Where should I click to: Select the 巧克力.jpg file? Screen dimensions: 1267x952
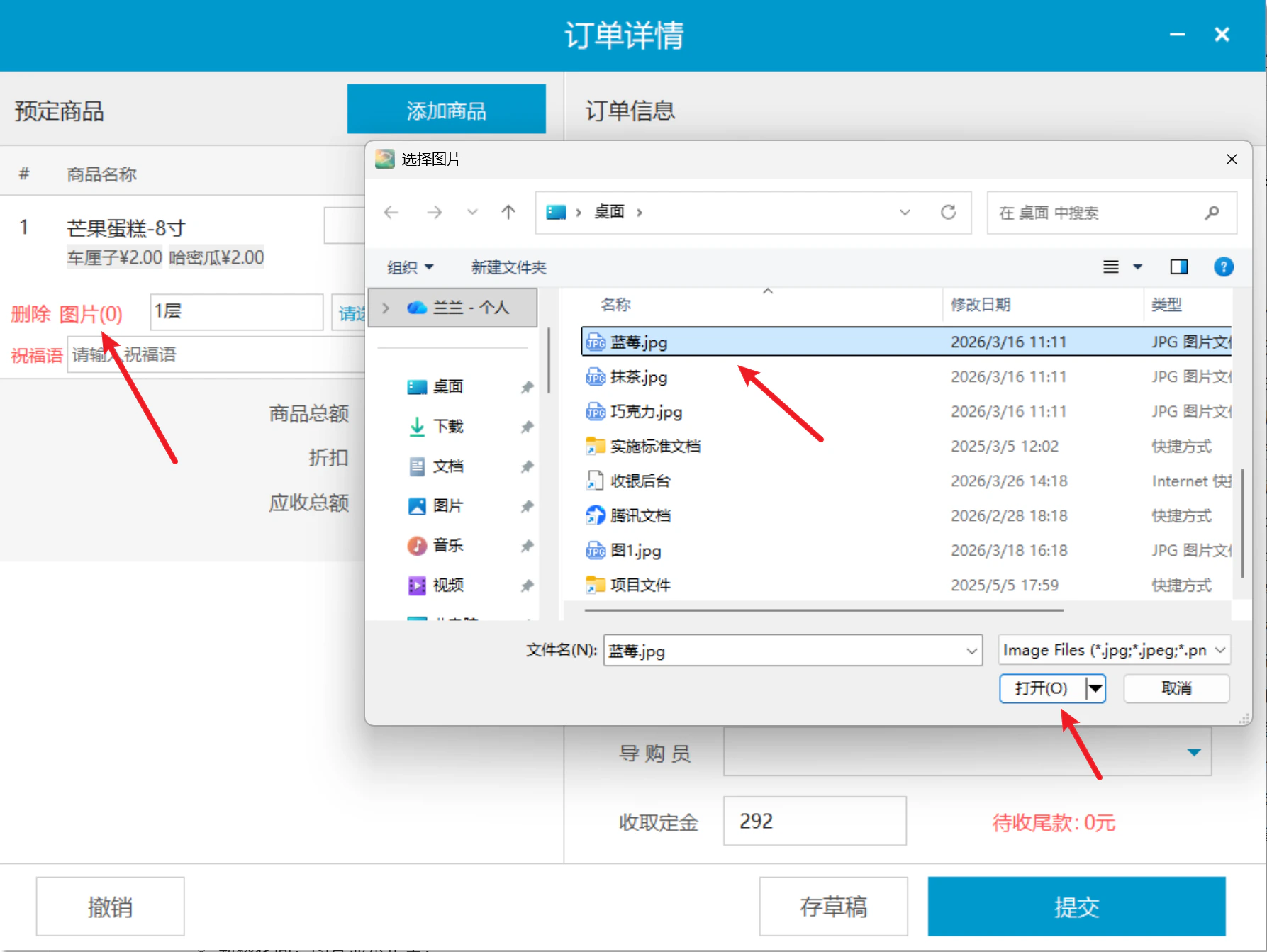click(646, 411)
